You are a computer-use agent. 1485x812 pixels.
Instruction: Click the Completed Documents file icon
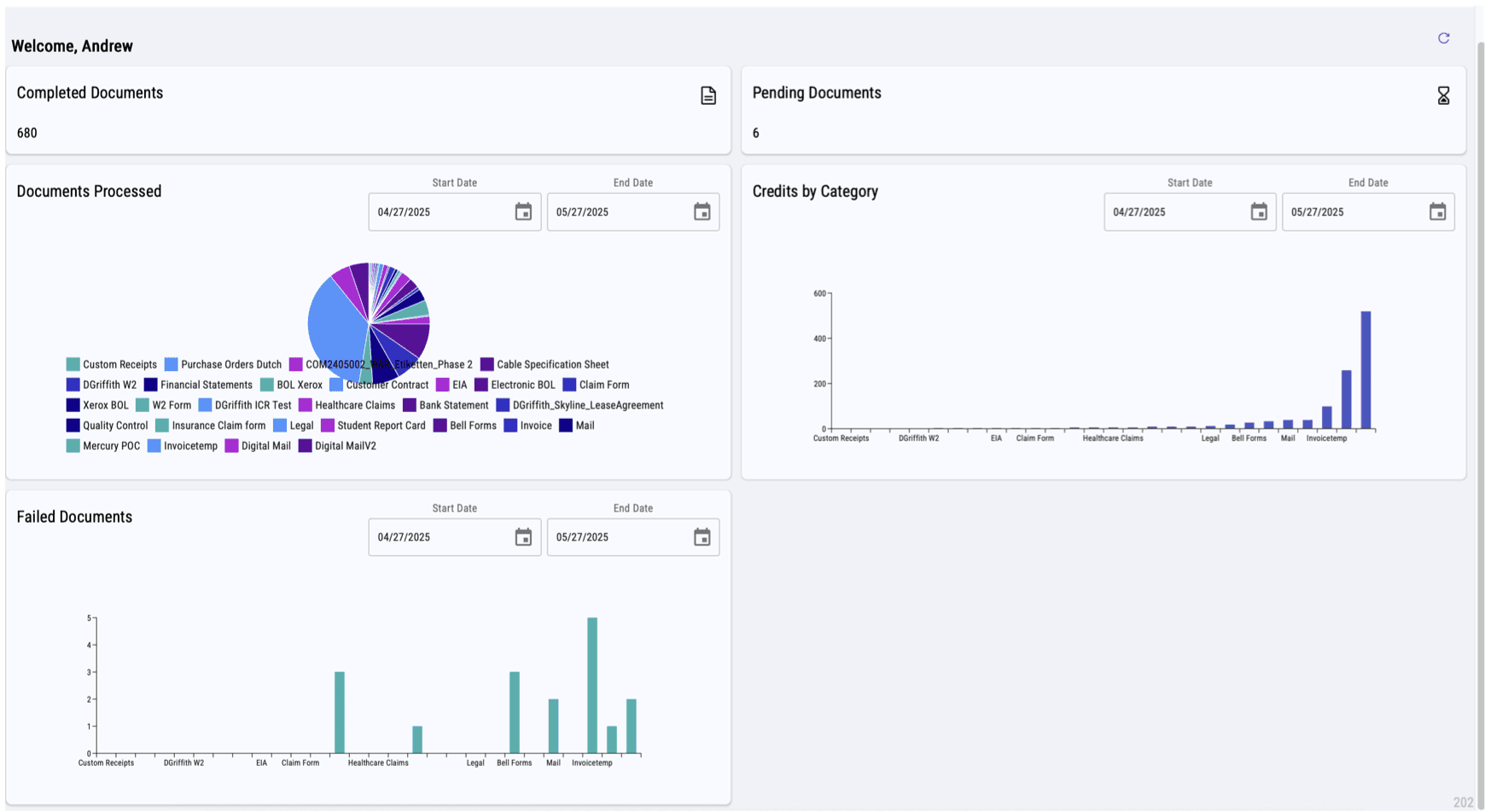pyautogui.click(x=708, y=96)
